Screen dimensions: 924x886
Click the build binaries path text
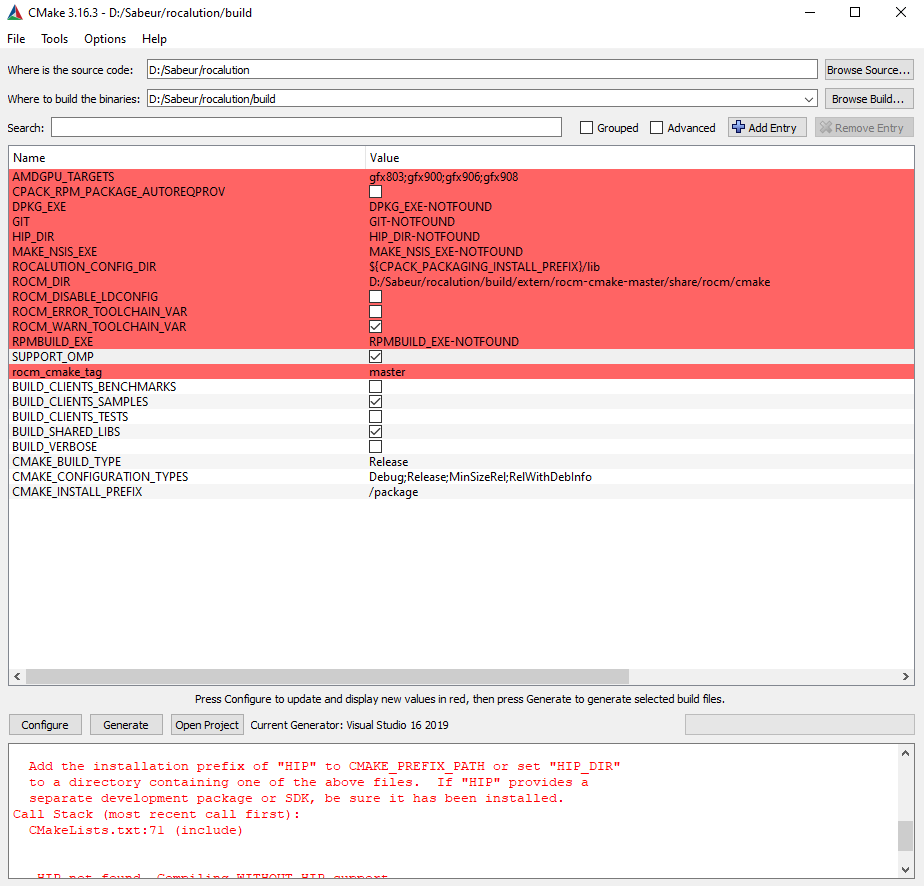coord(212,99)
